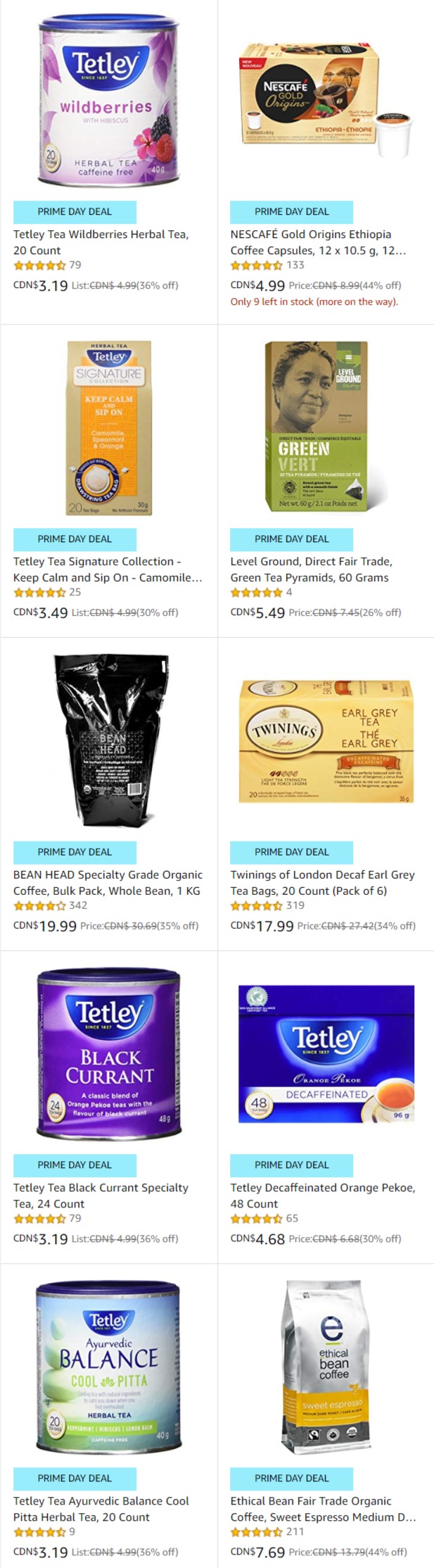Viewport: 434px width, 1568px height.
Task: Click star rating of Level Ground Green Tea
Action: pyautogui.click(x=257, y=592)
